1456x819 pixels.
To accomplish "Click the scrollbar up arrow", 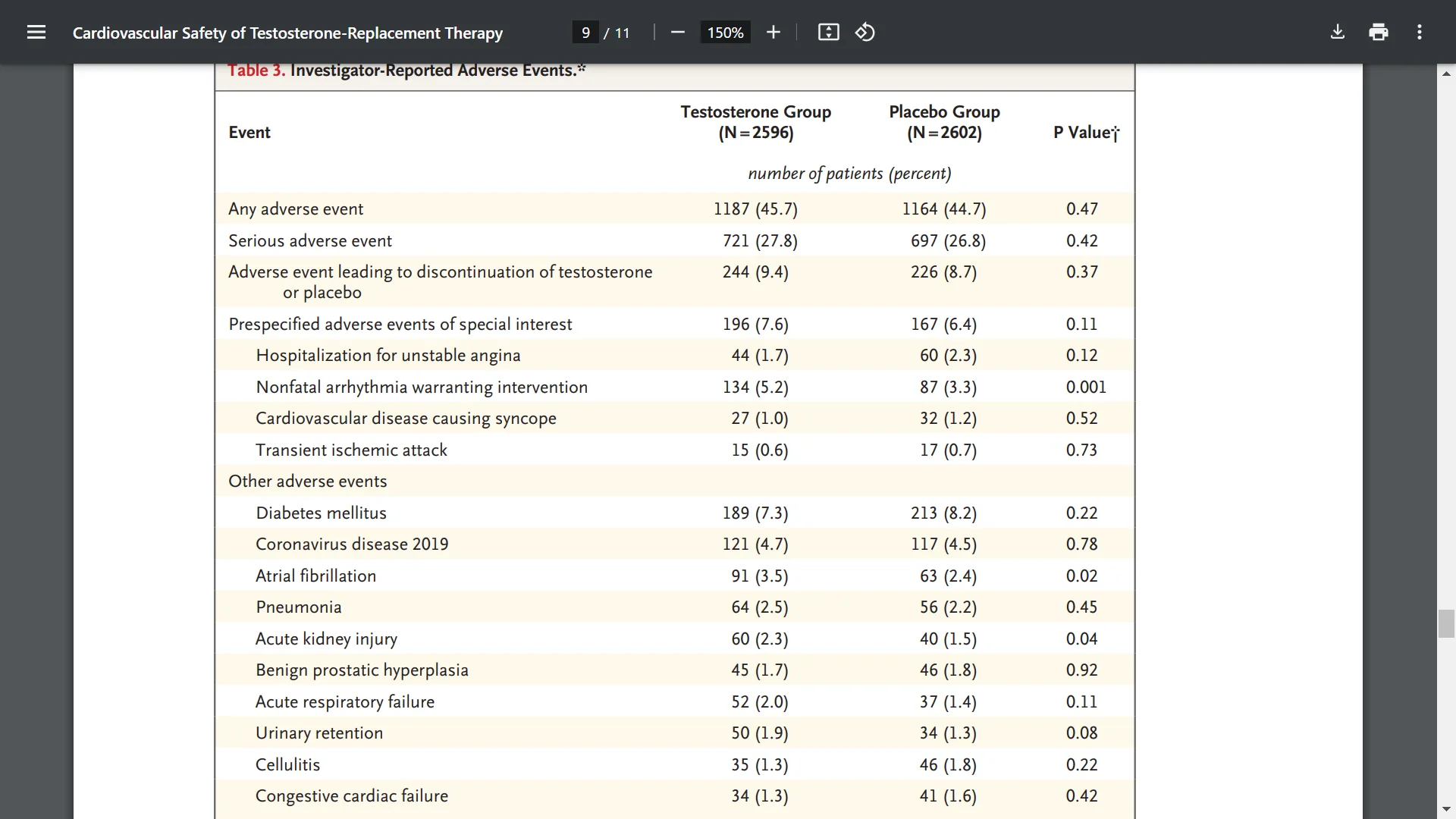I will (1446, 74).
